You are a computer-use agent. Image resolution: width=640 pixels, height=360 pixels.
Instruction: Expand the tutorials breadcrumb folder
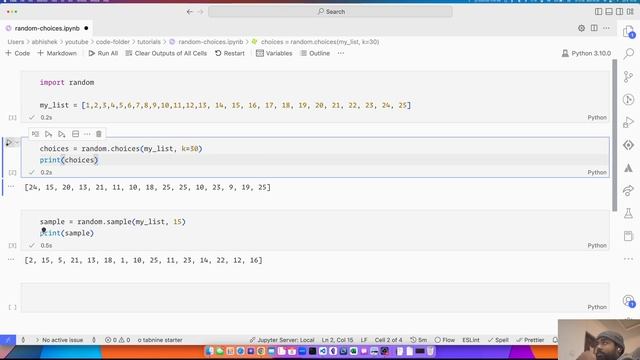pyautogui.click(x=149, y=42)
